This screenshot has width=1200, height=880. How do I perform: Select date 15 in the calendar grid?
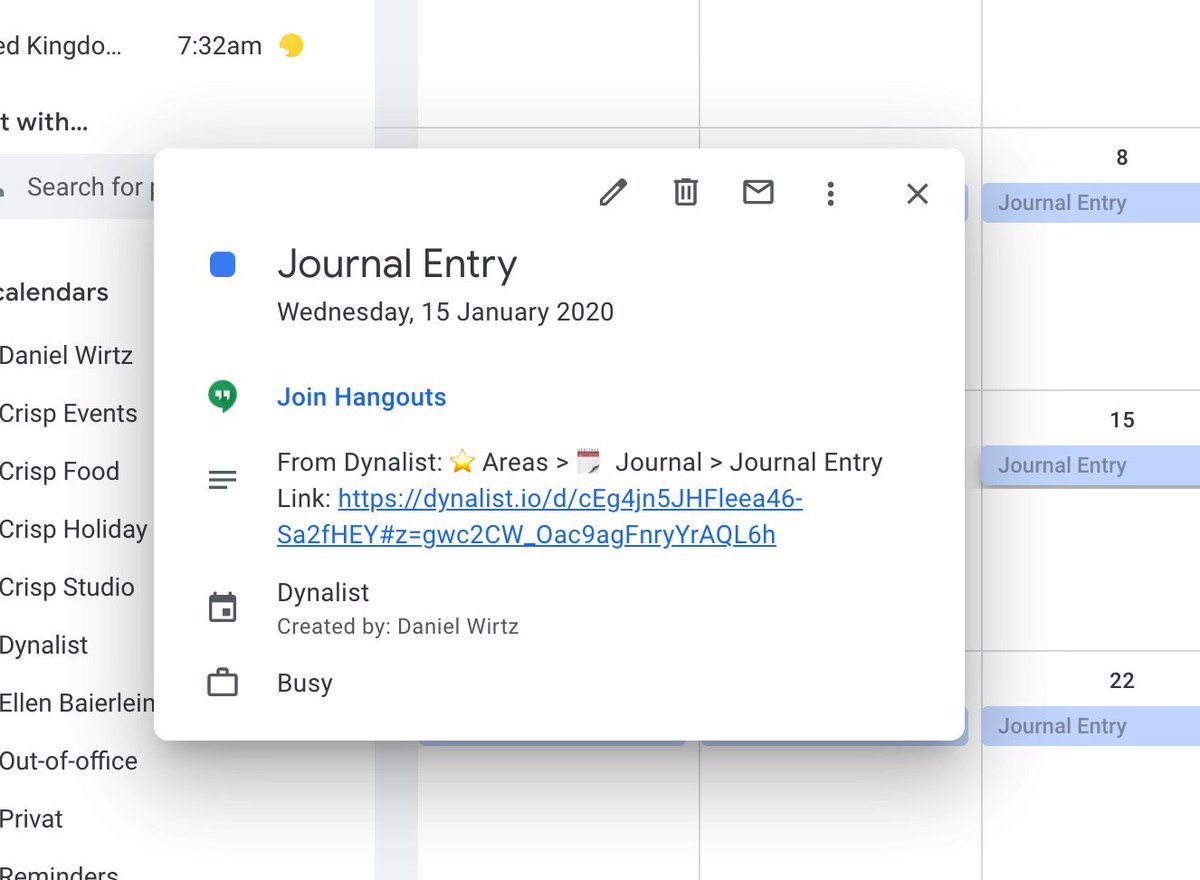pyautogui.click(x=1122, y=420)
